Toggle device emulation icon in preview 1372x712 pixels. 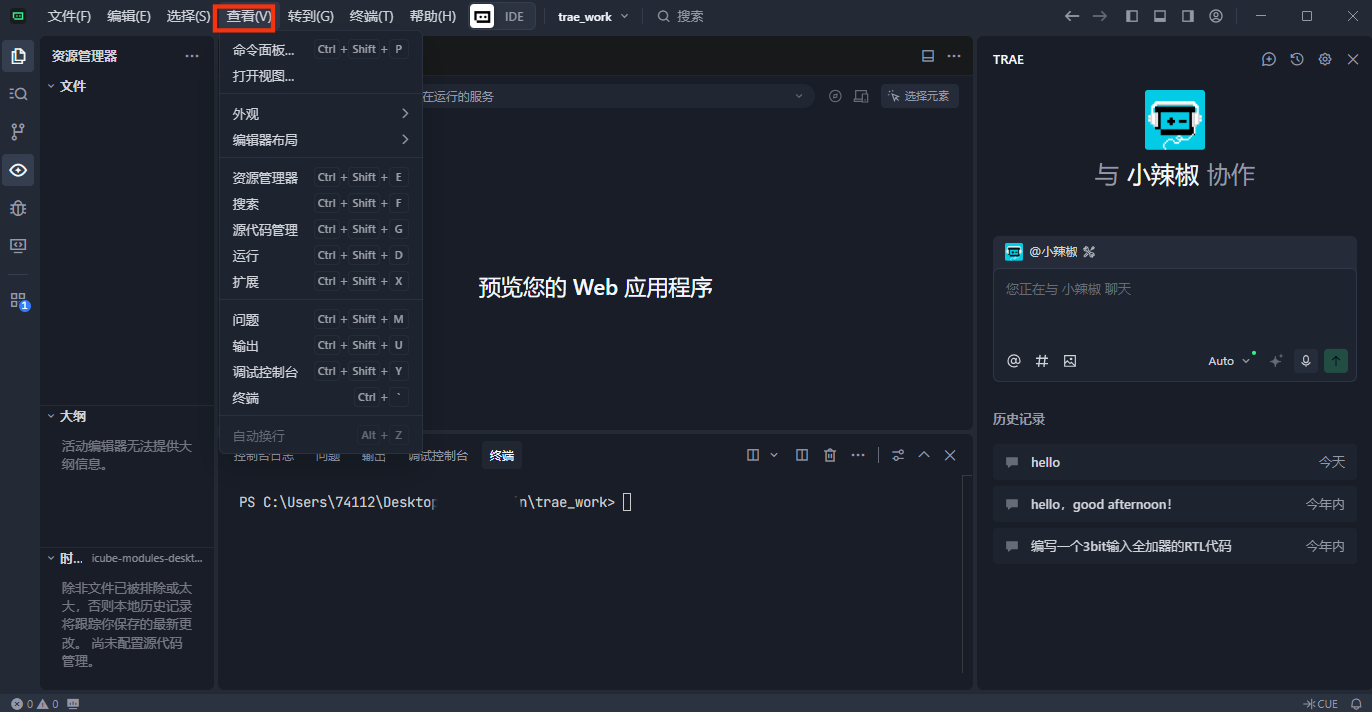[x=861, y=96]
